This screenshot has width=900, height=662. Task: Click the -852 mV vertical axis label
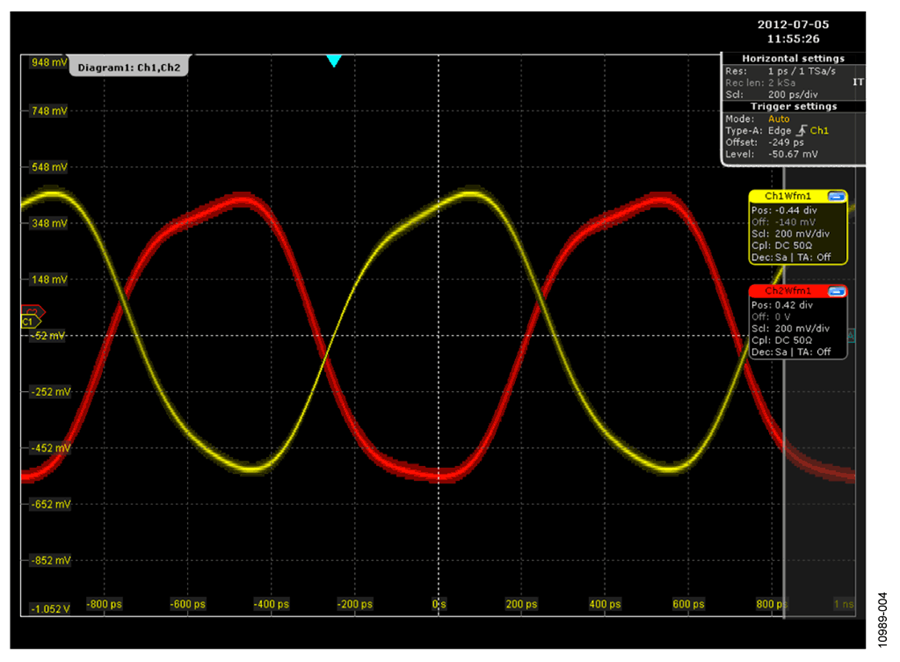51,560
